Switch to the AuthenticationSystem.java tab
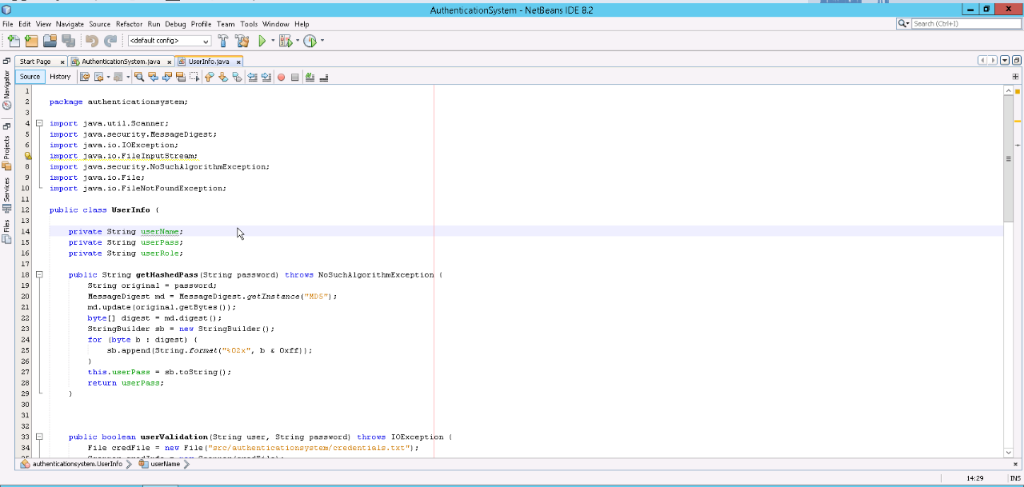1024x487 pixels. (x=121, y=61)
